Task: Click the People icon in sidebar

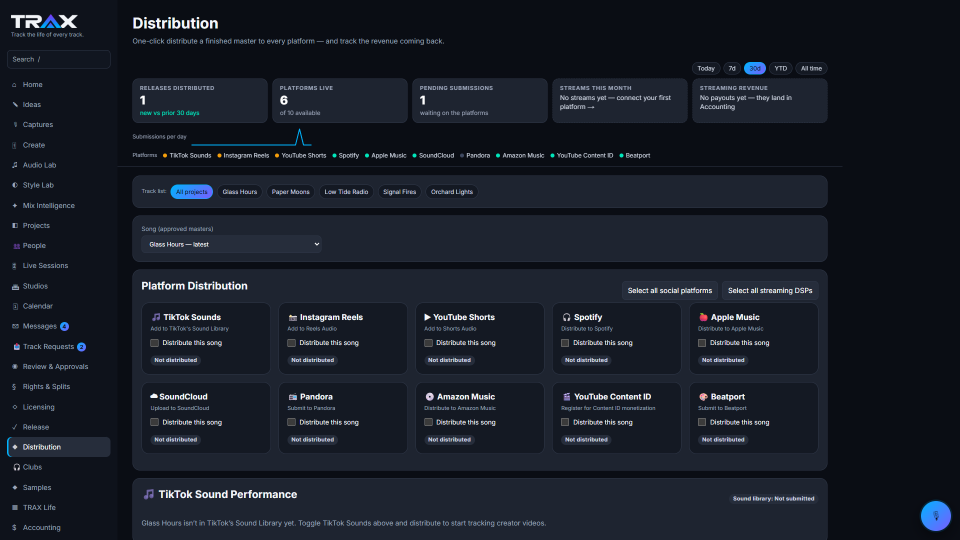Action: (x=16, y=246)
